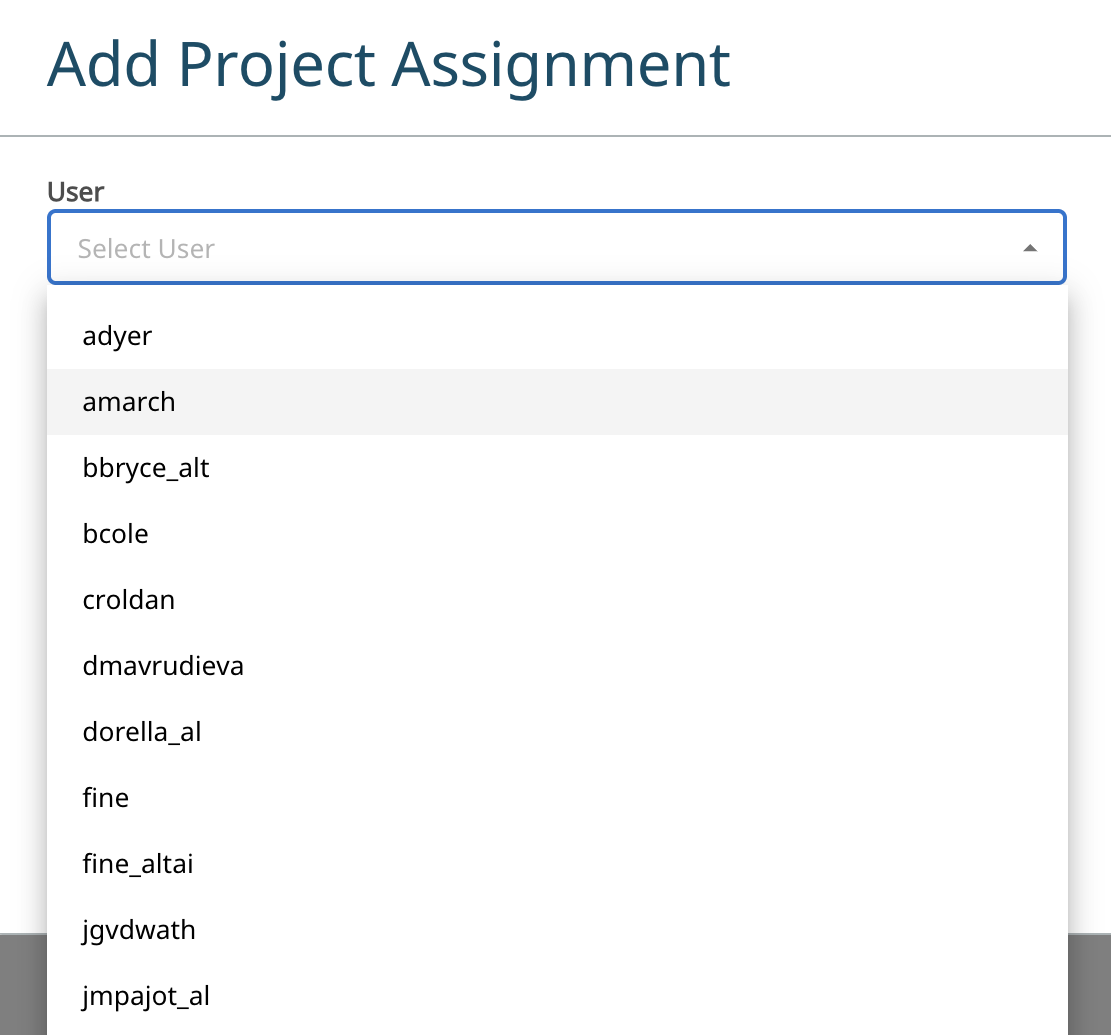Select user adyer from the list
This screenshot has width=1111, height=1035.
118,336
